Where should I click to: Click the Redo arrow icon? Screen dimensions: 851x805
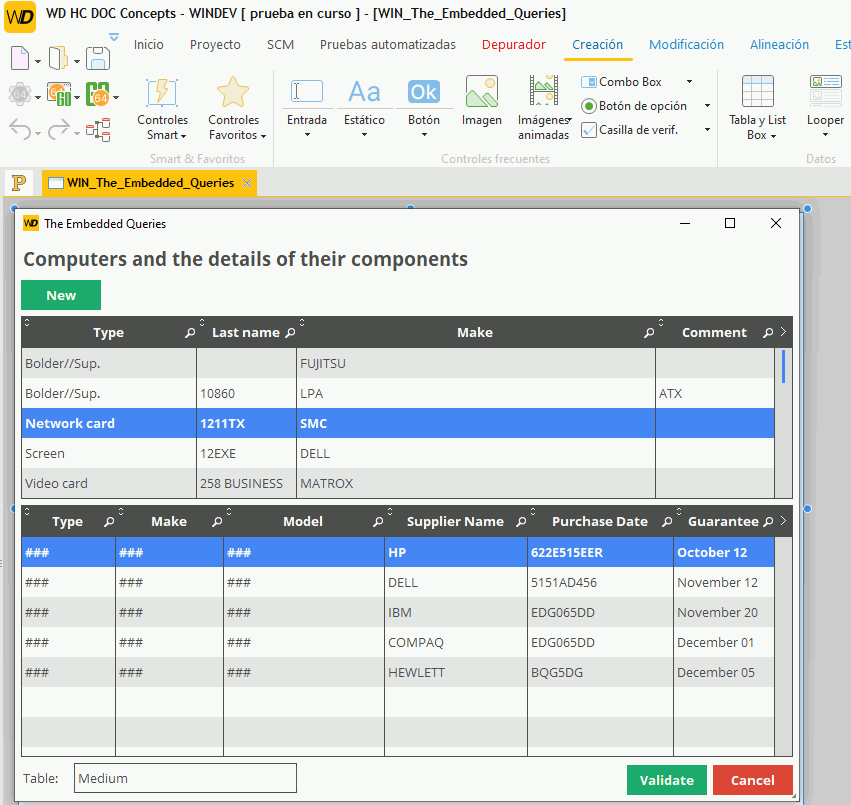pos(59,130)
